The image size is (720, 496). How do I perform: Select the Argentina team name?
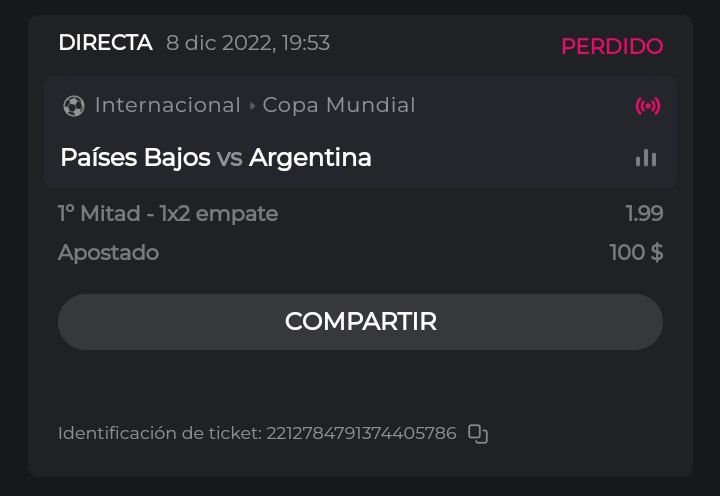[310, 158]
